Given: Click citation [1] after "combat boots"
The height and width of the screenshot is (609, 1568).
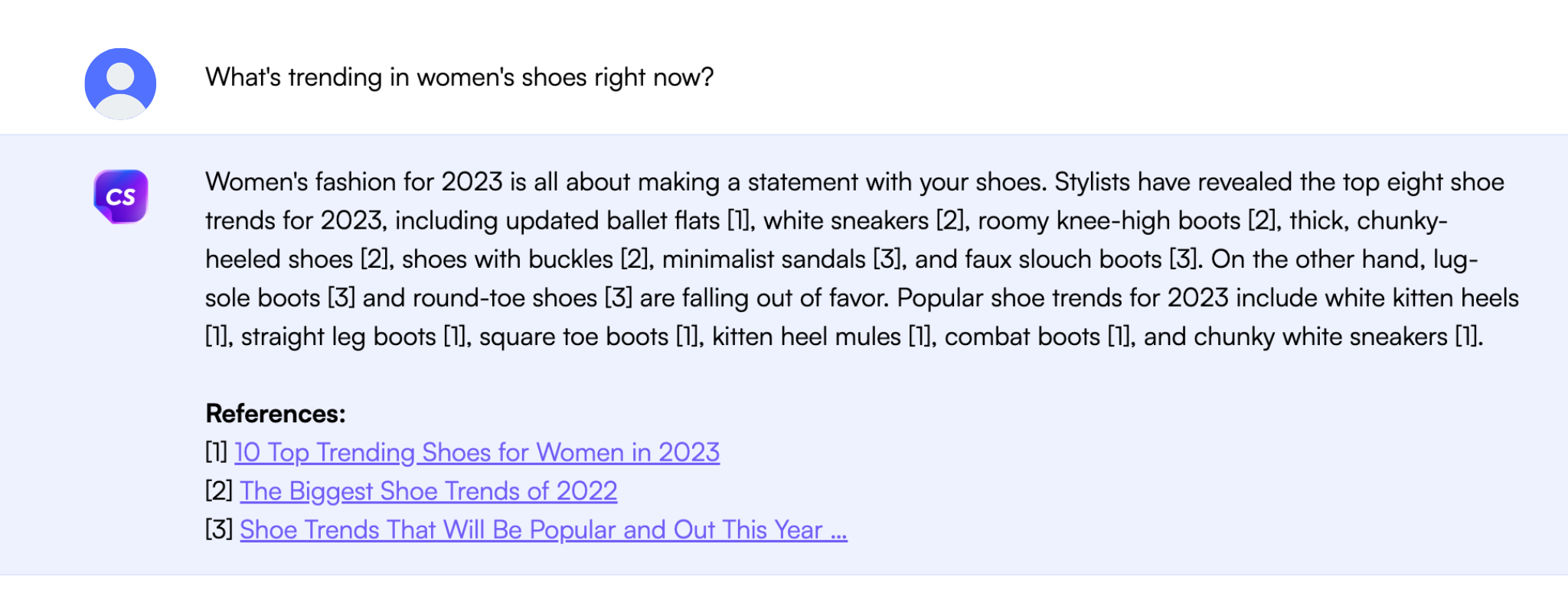Looking at the screenshot, I should 1119,337.
